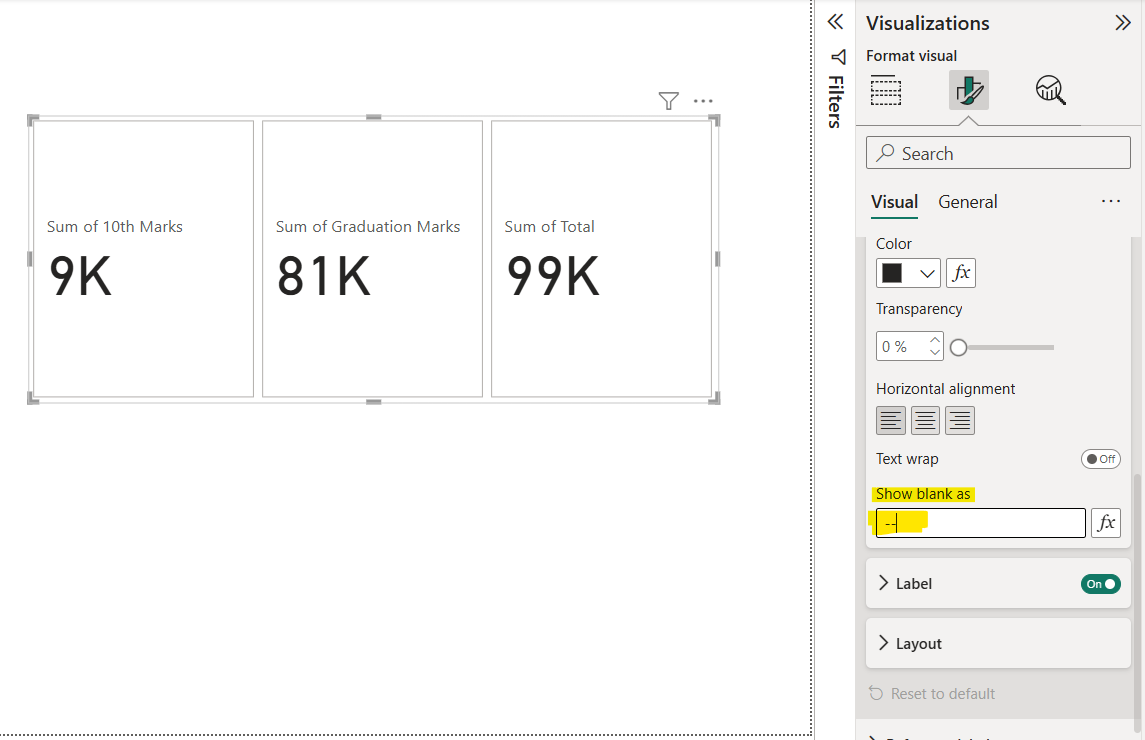Select the Format visual paintbrush icon
This screenshot has height=740, width=1145.
(968, 90)
